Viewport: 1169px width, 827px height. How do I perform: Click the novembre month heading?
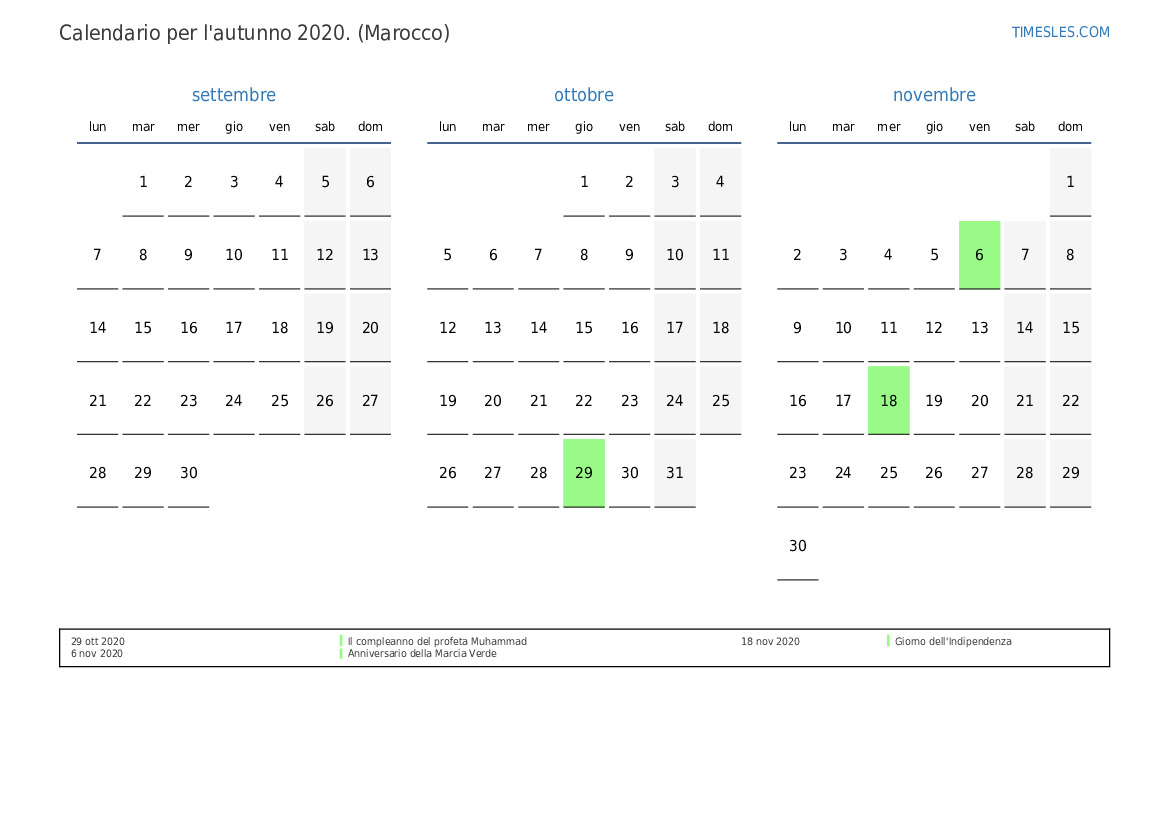(934, 95)
